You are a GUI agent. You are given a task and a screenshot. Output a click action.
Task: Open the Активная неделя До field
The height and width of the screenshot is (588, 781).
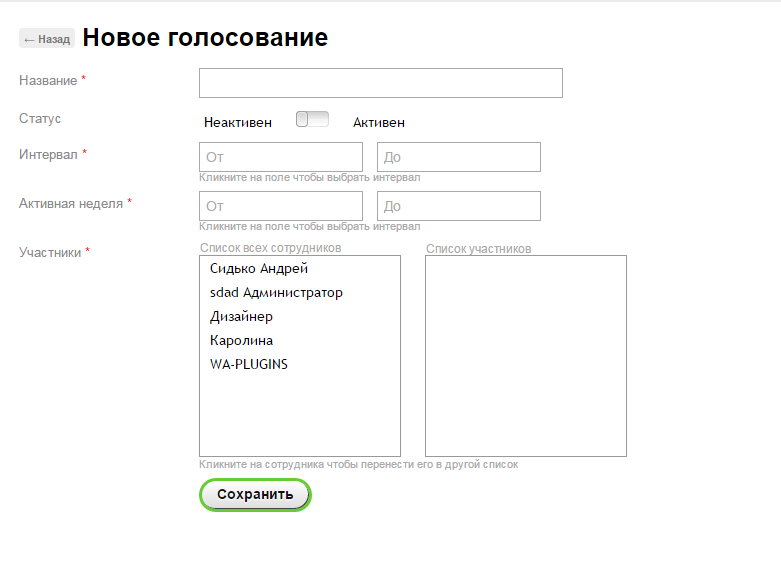(459, 206)
